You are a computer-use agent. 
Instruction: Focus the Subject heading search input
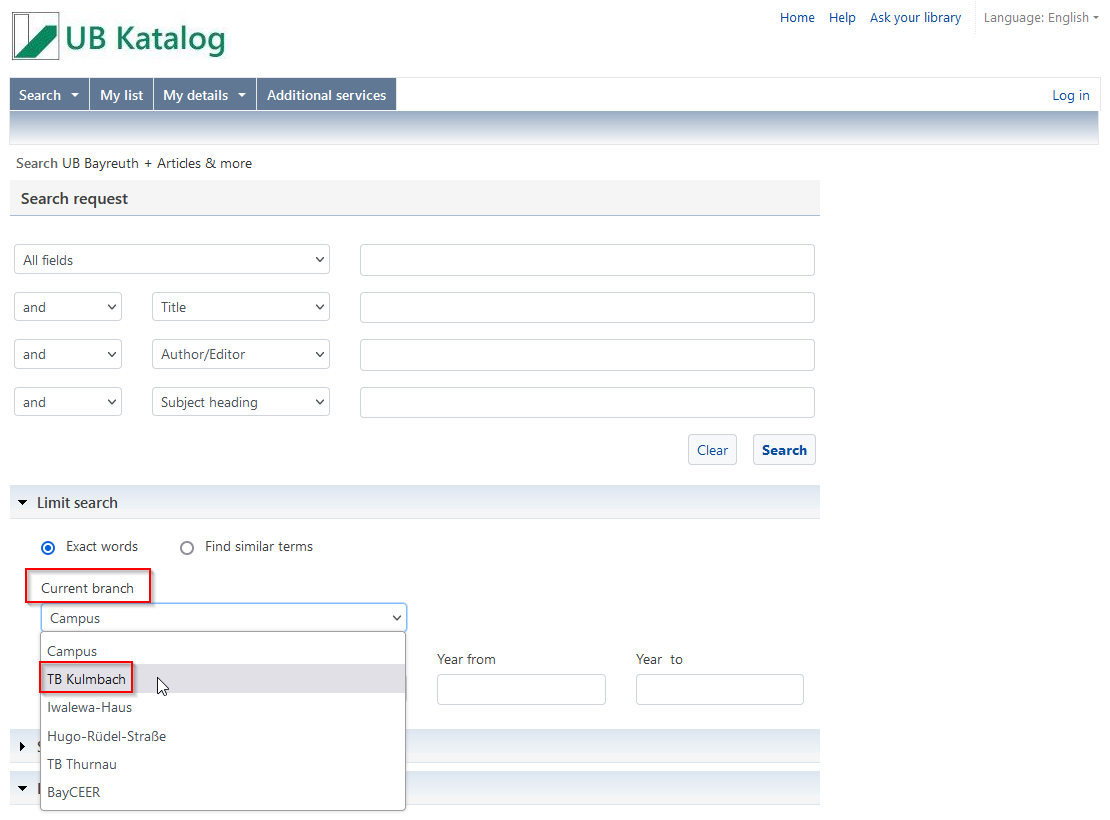pyautogui.click(x=587, y=402)
